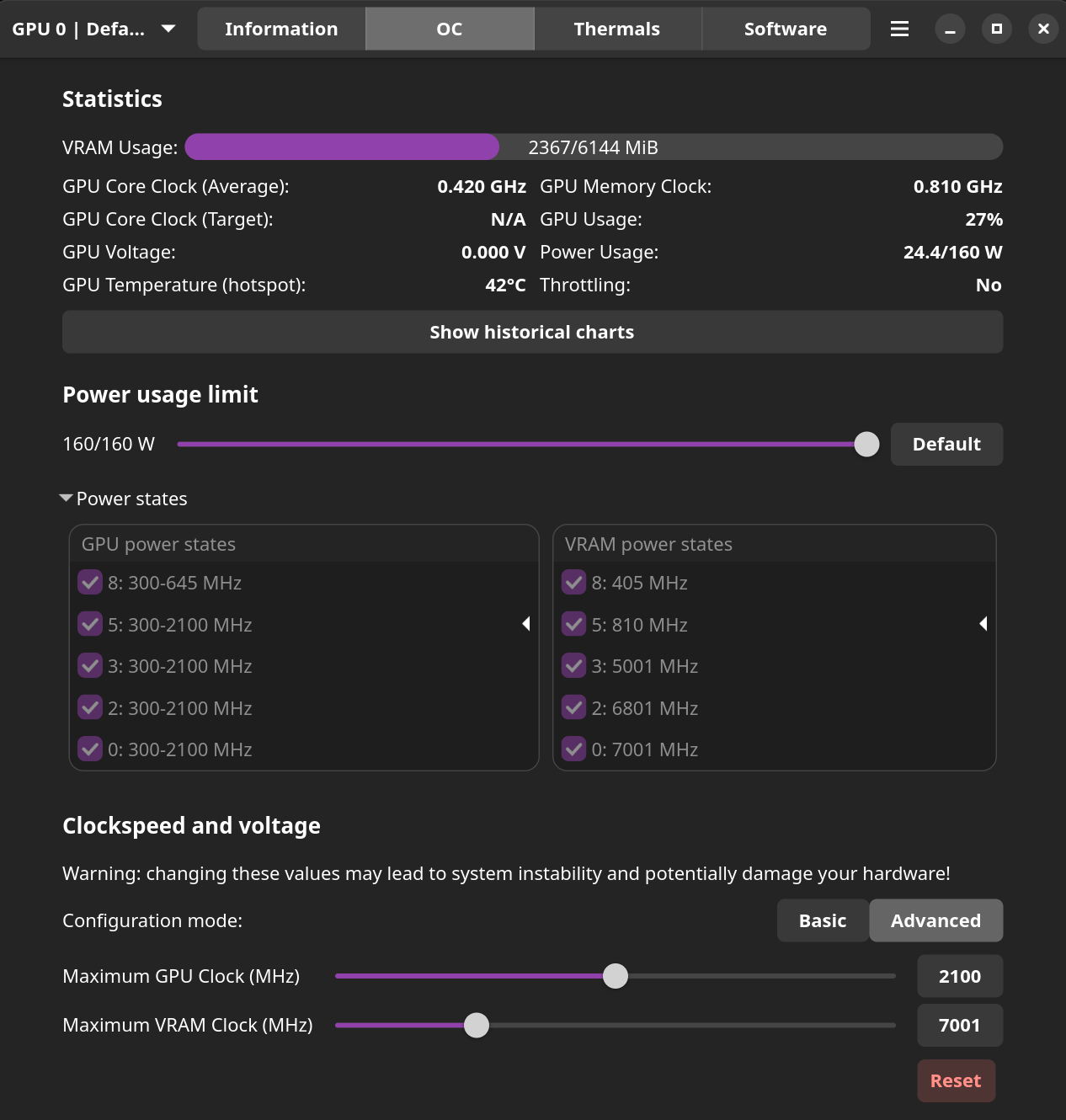Toggle VRAM power state 2: 6801 MHz
The height and width of the screenshot is (1120, 1066).
click(x=574, y=708)
